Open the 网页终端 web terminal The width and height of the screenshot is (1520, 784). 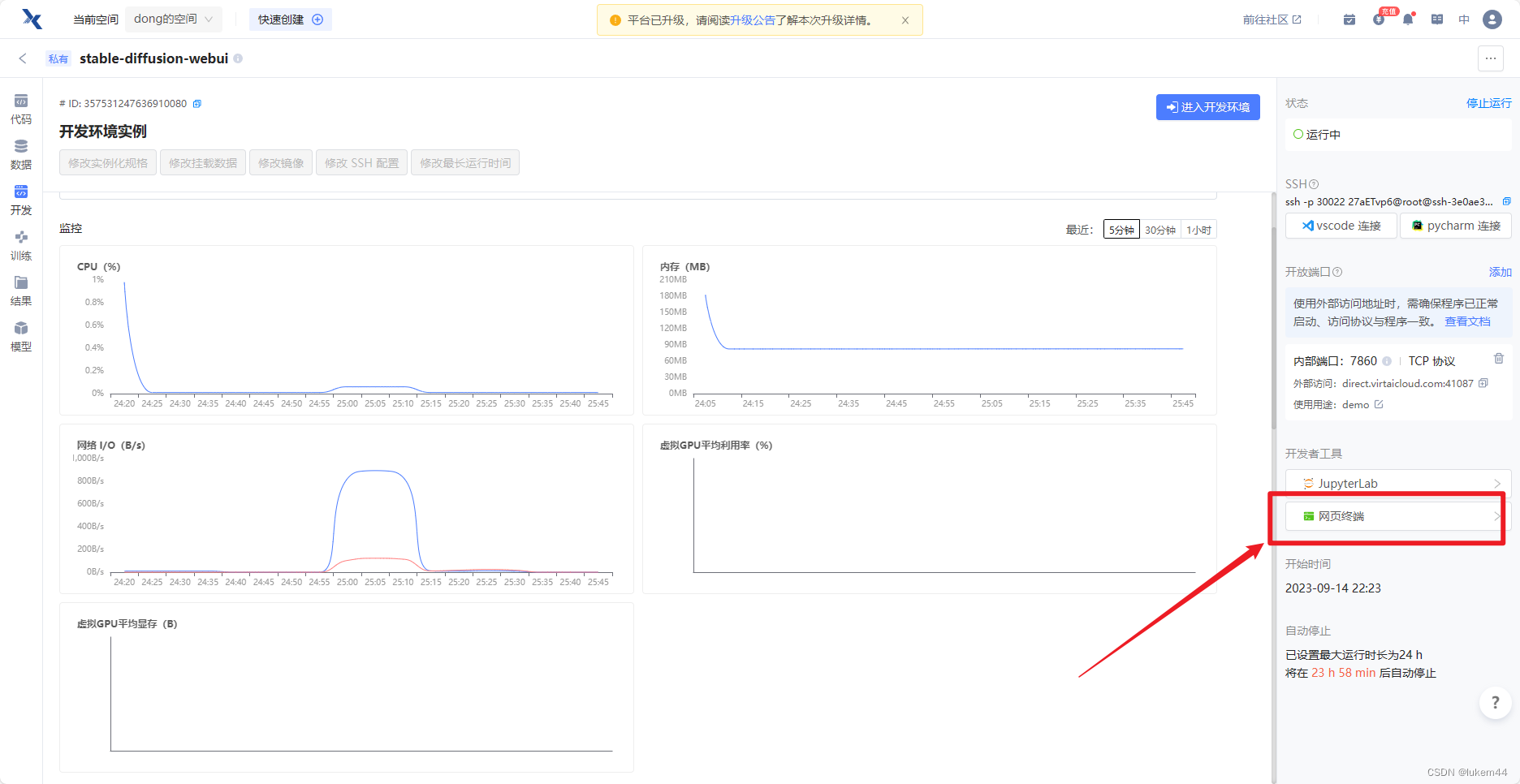tap(1398, 516)
